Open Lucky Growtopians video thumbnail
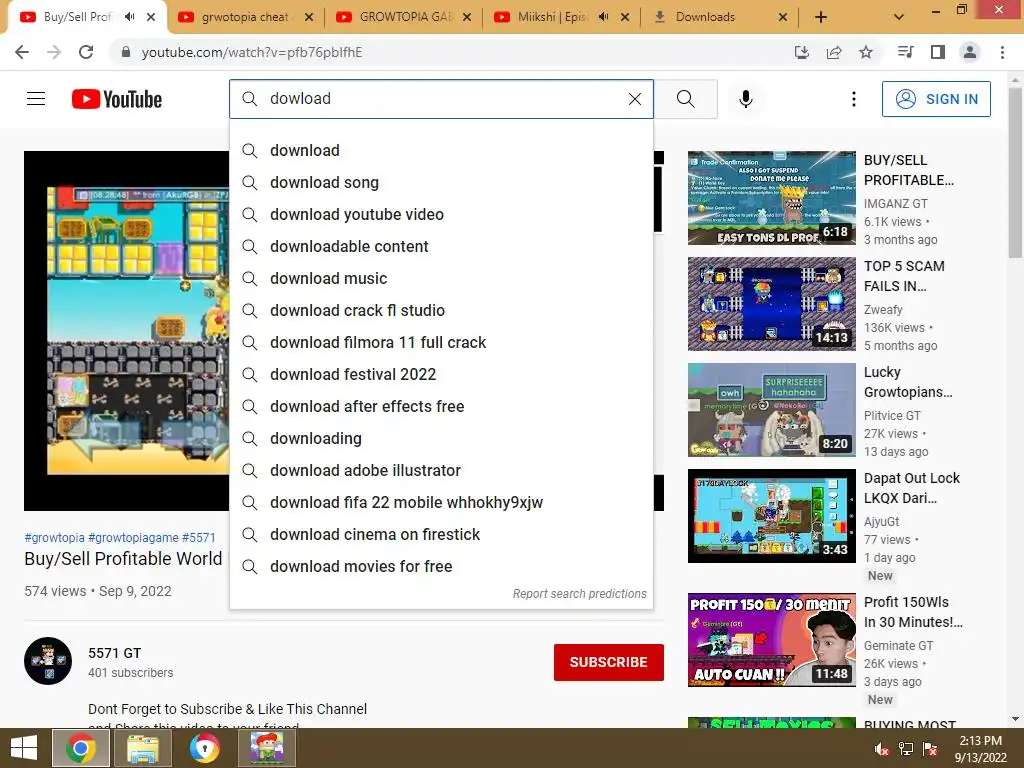The width and height of the screenshot is (1024, 768). [771, 409]
